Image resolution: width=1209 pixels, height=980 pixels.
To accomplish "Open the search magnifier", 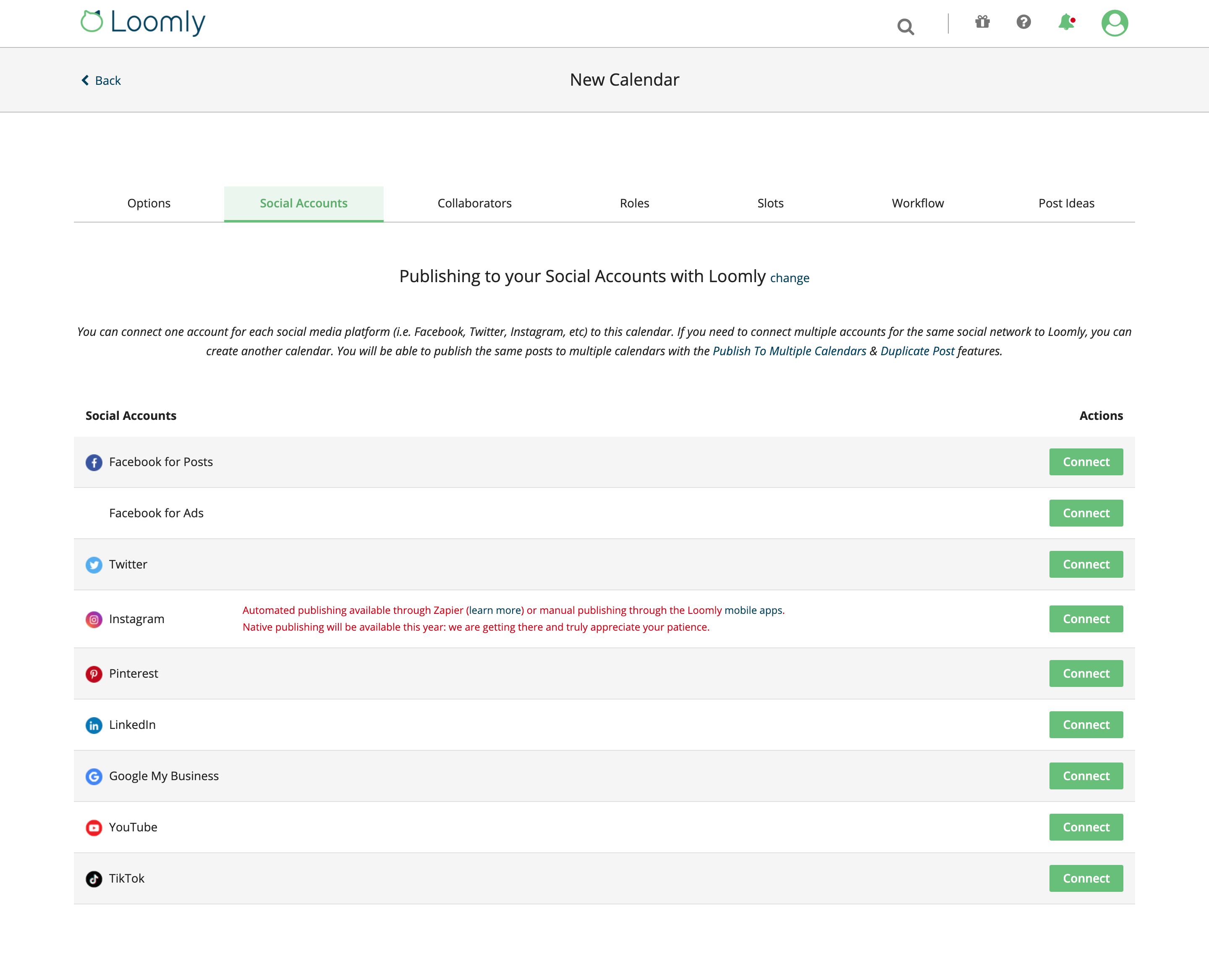I will [905, 26].
